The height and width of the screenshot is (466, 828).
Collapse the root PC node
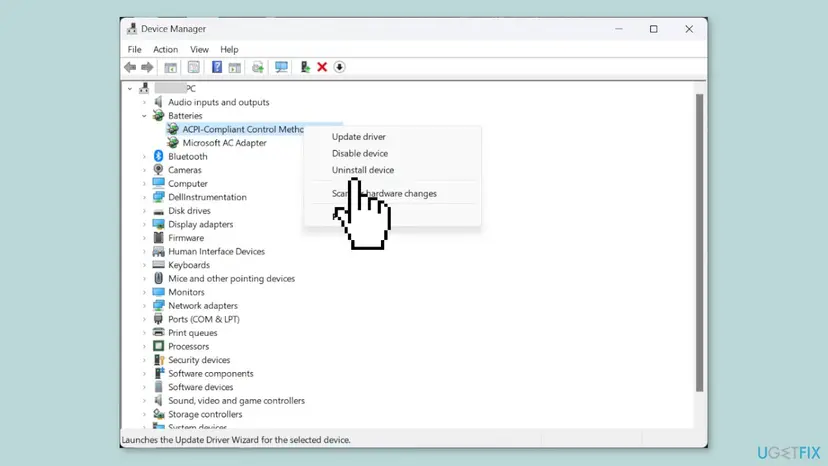click(x=130, y=88)
